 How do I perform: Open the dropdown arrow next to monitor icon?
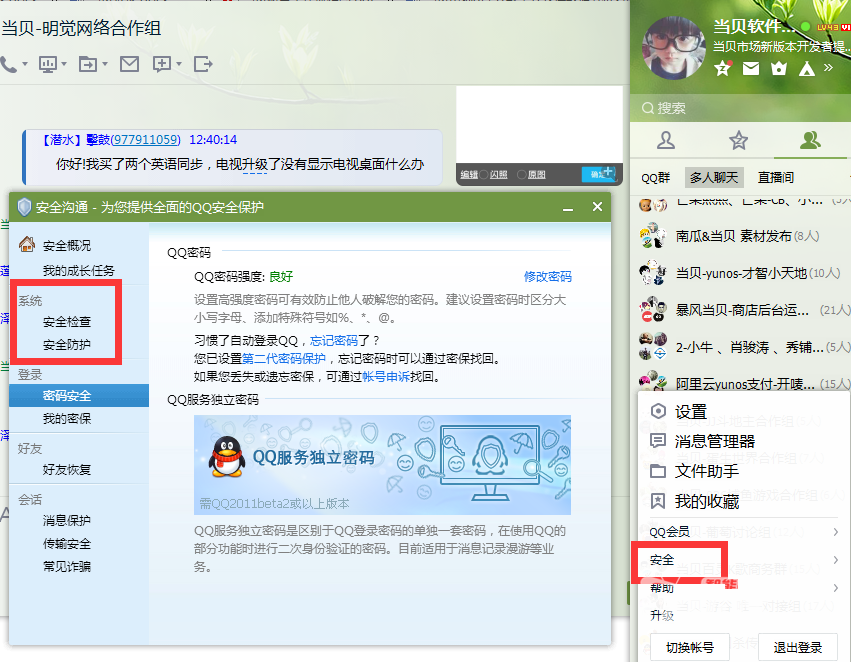pos(64,65)
